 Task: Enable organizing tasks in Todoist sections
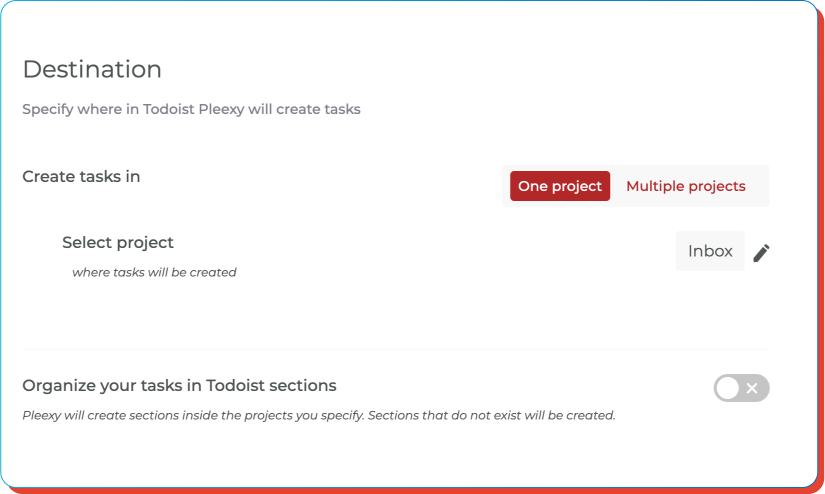point(741,388)
